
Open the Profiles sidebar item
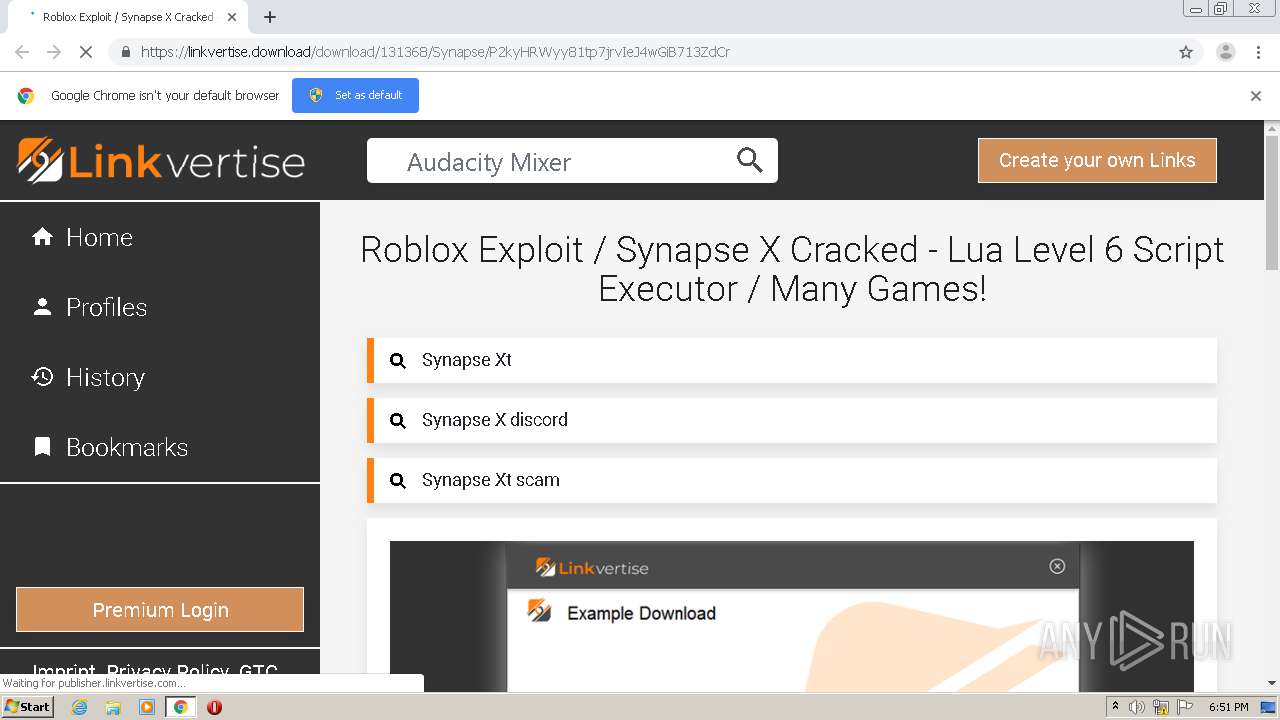(x=160, y=307)
